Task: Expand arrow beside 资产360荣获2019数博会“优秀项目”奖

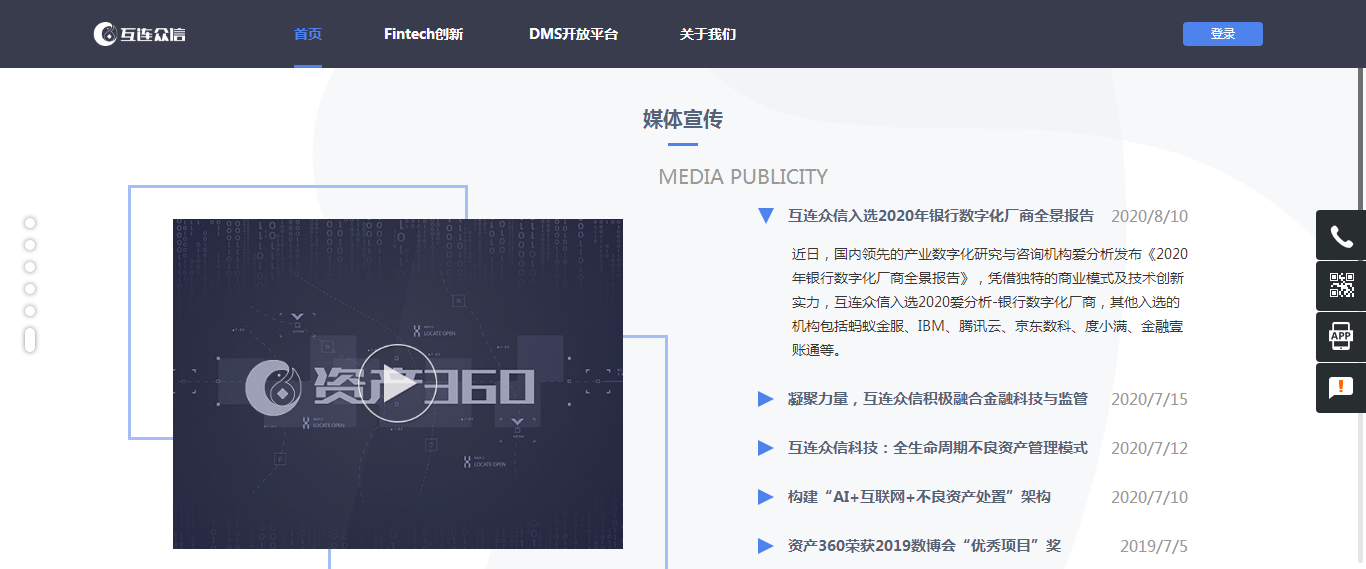Action: (x=766, y=546)
